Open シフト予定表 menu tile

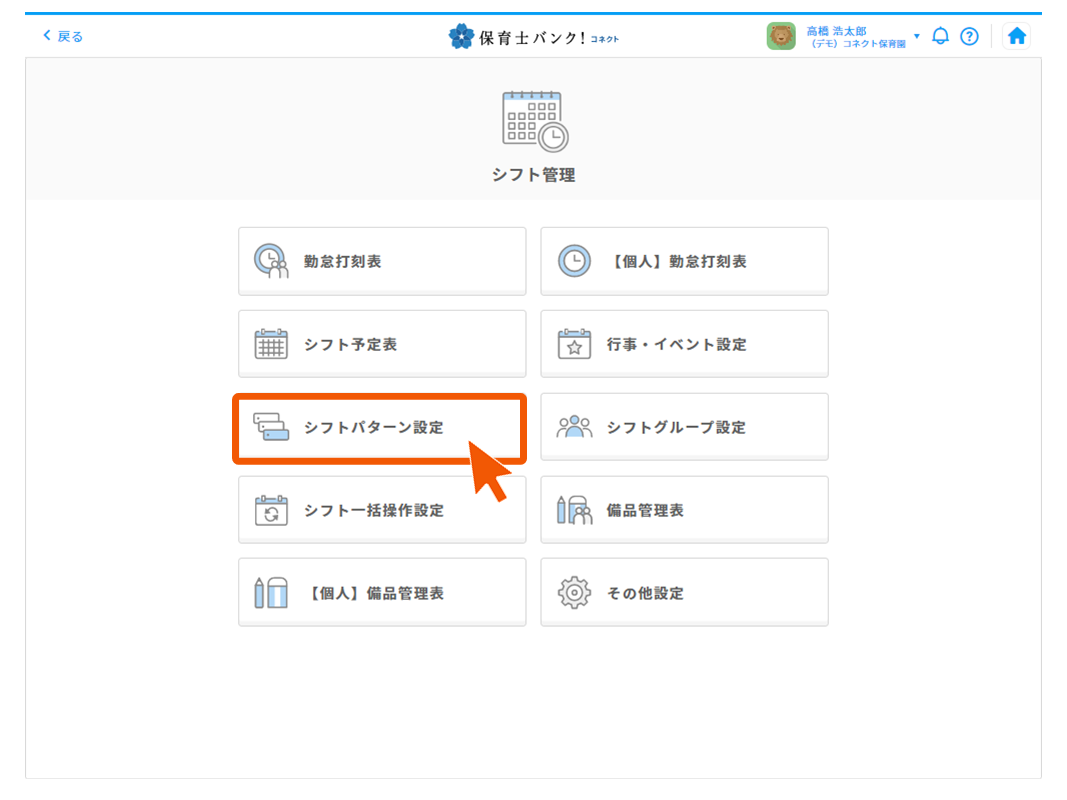point(381,345)
